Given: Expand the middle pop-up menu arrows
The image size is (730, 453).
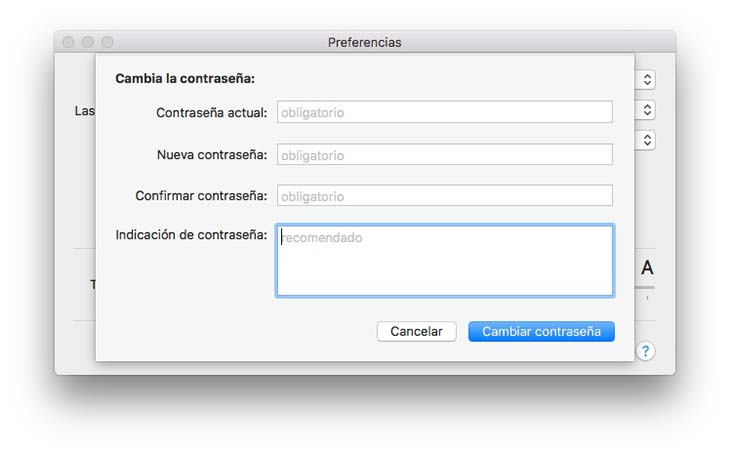Looking at the screenshot, I should (647, 110).
